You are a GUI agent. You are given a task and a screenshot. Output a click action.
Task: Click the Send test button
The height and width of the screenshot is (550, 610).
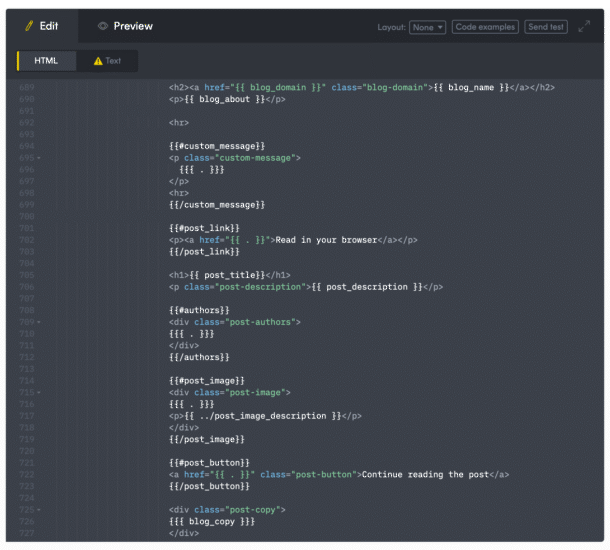pyautogui.click(x=545, y=27)
